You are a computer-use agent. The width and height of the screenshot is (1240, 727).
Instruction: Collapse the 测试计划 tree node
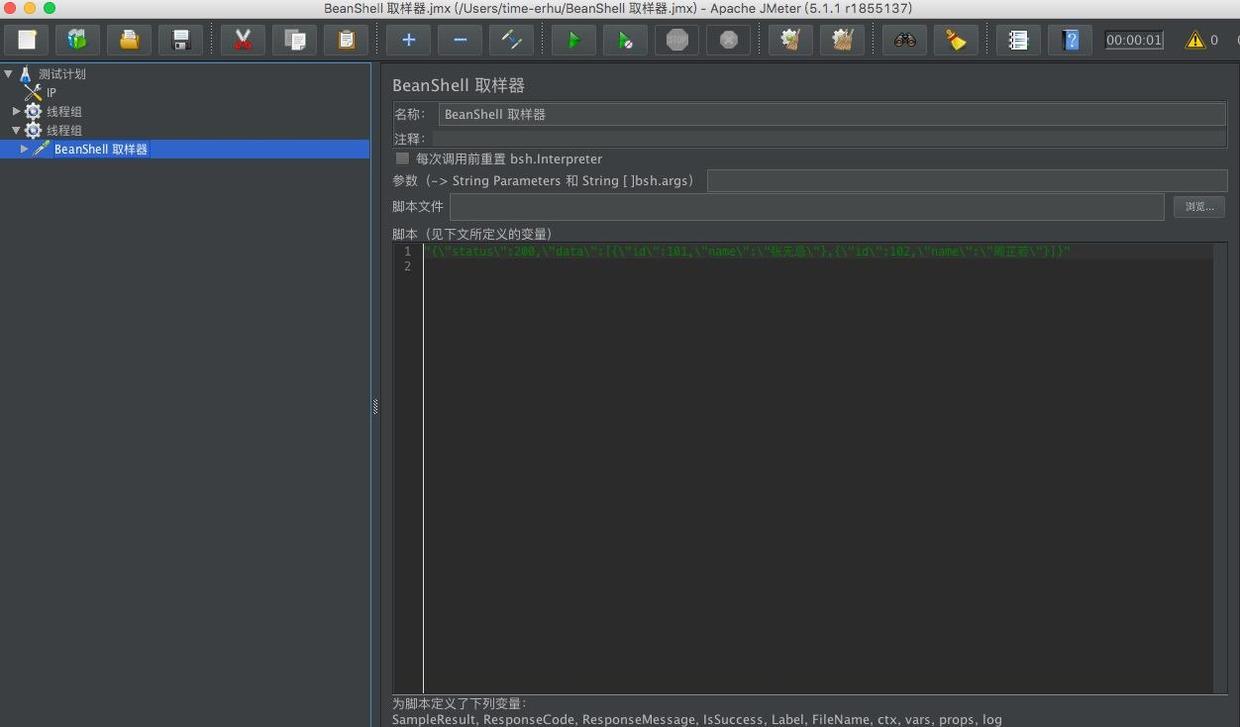8,74
